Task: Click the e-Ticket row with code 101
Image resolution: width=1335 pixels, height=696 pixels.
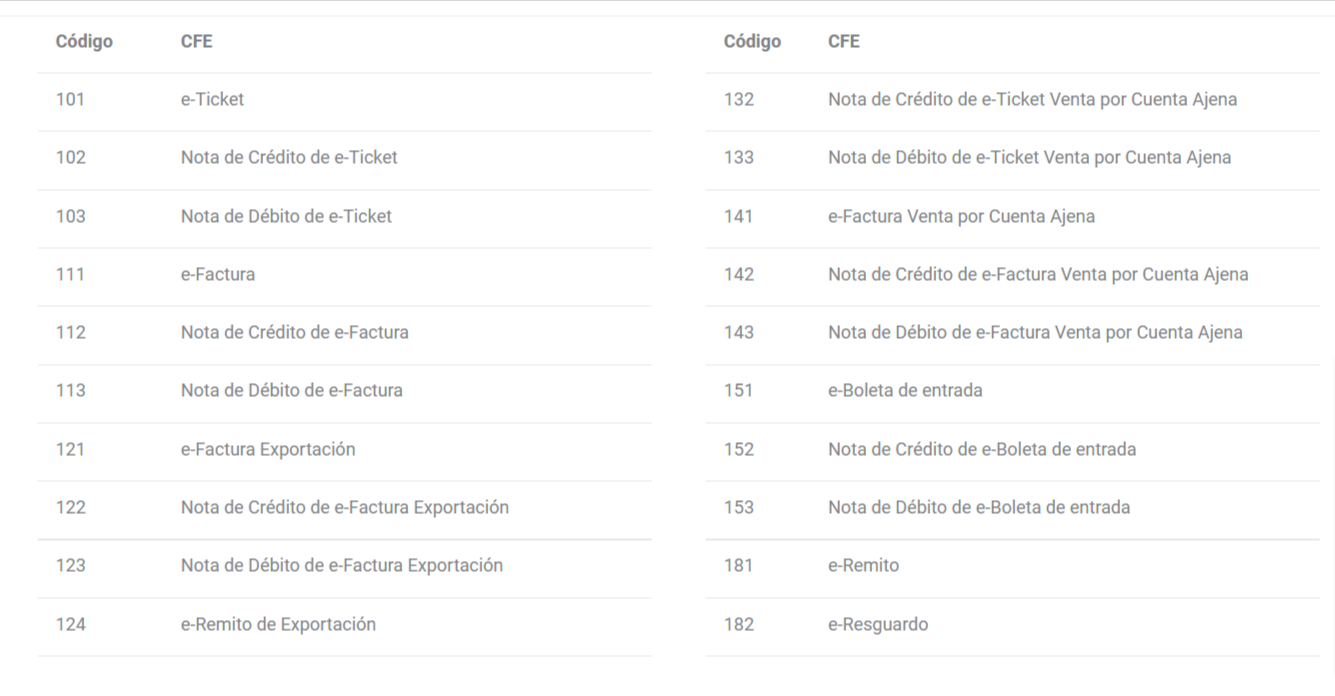Action: coord(344,100)
